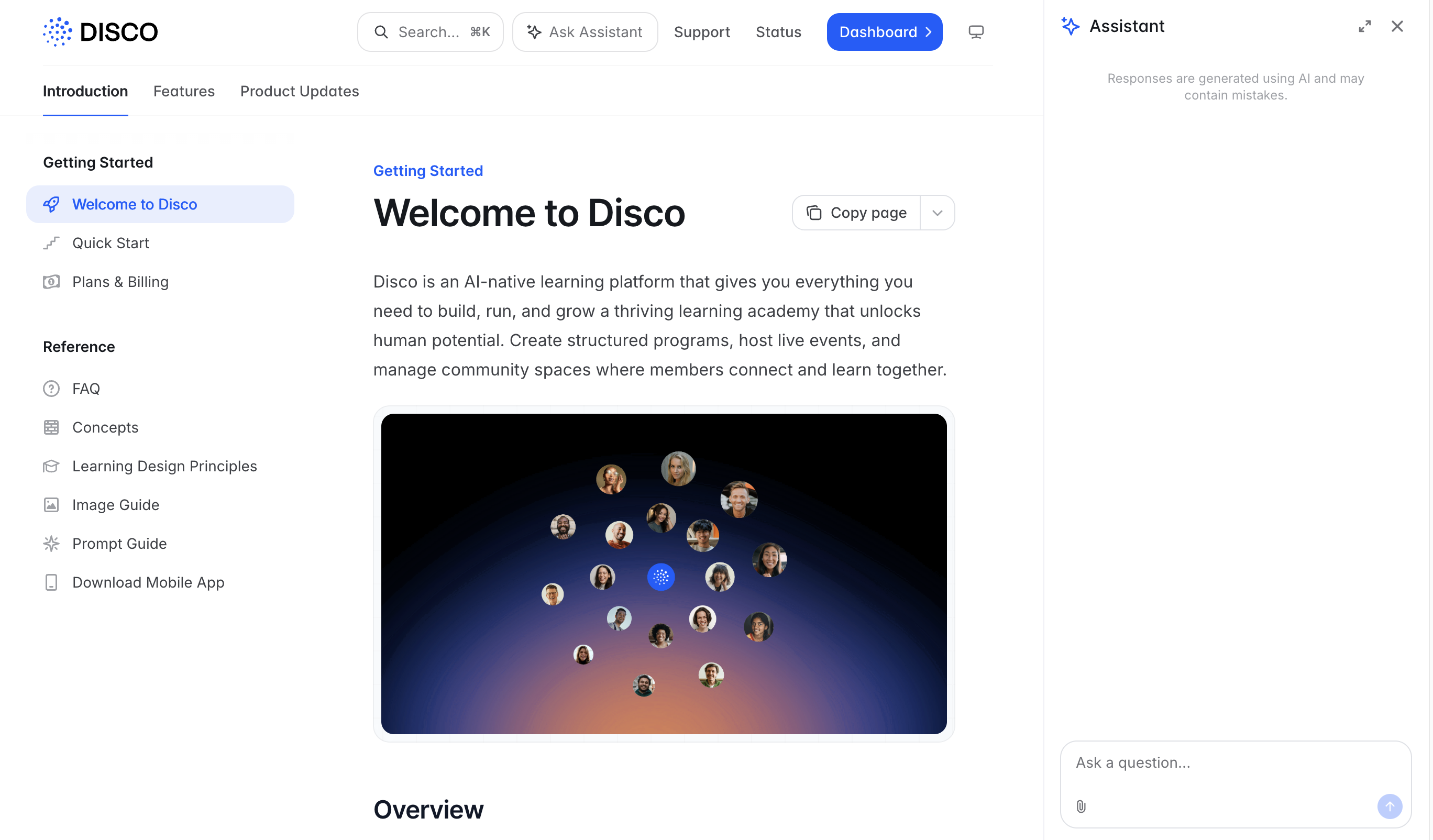Open the Download Mobile App page
Screen dimensions: 1433x840
[160, 582]
